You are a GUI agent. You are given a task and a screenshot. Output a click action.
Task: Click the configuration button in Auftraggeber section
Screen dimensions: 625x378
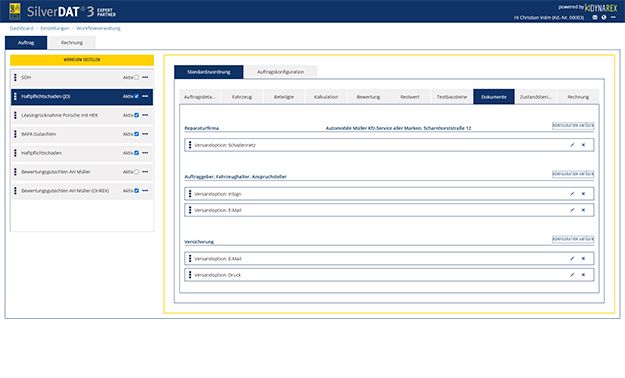573,174
